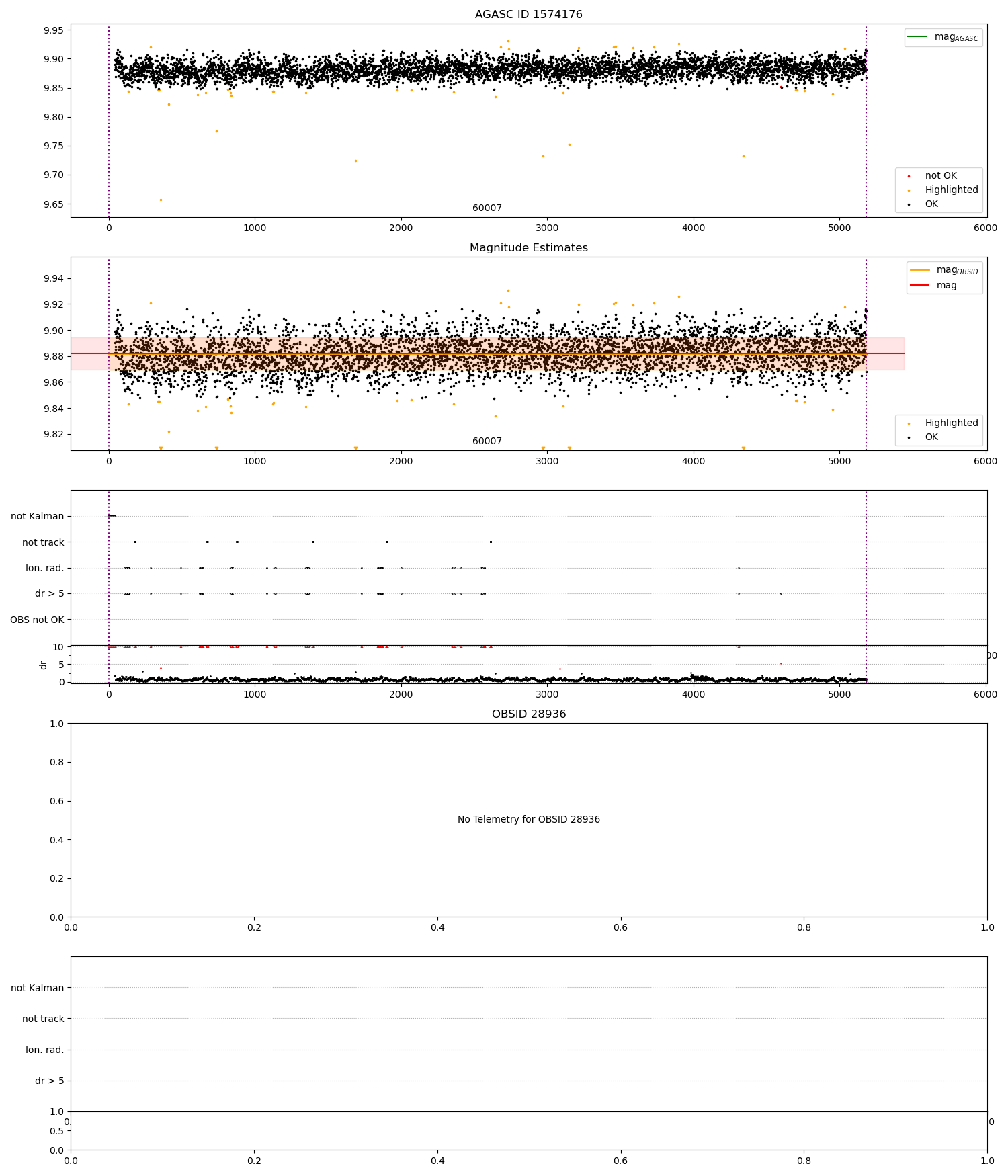This screenshot has width=1008, height=1176.
Task: Click the 9.92 y-axis tick label
Action: coord(54,304)
